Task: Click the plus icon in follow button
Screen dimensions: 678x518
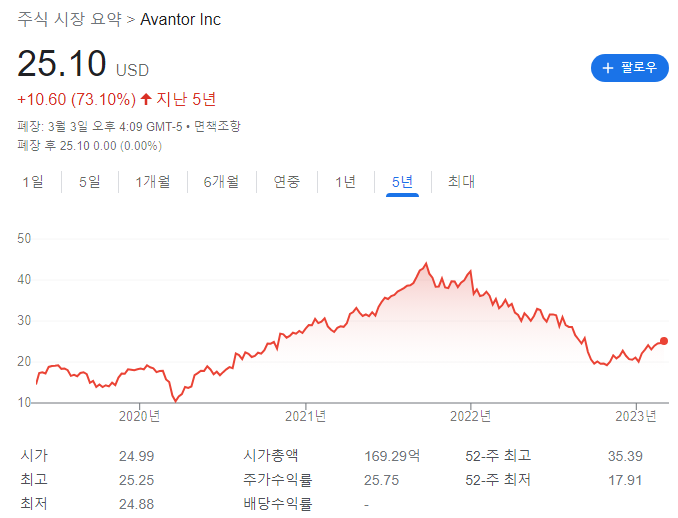Action: coord(608,68)
